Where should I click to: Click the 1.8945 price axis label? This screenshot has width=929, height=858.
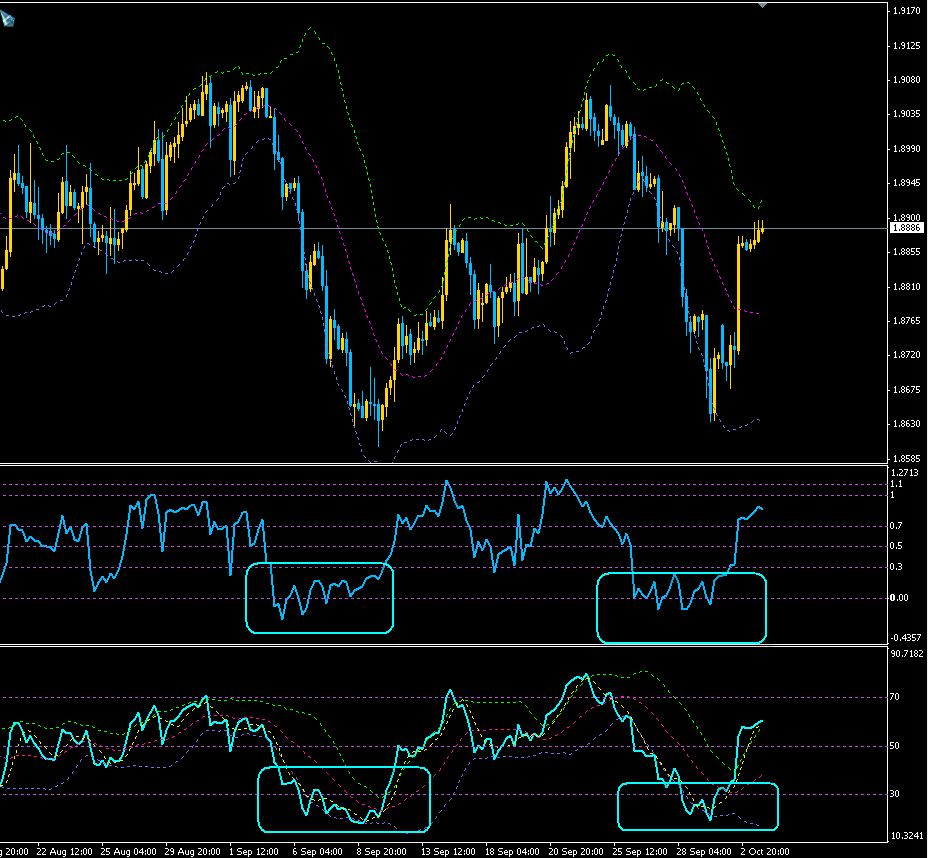point(906,183)
